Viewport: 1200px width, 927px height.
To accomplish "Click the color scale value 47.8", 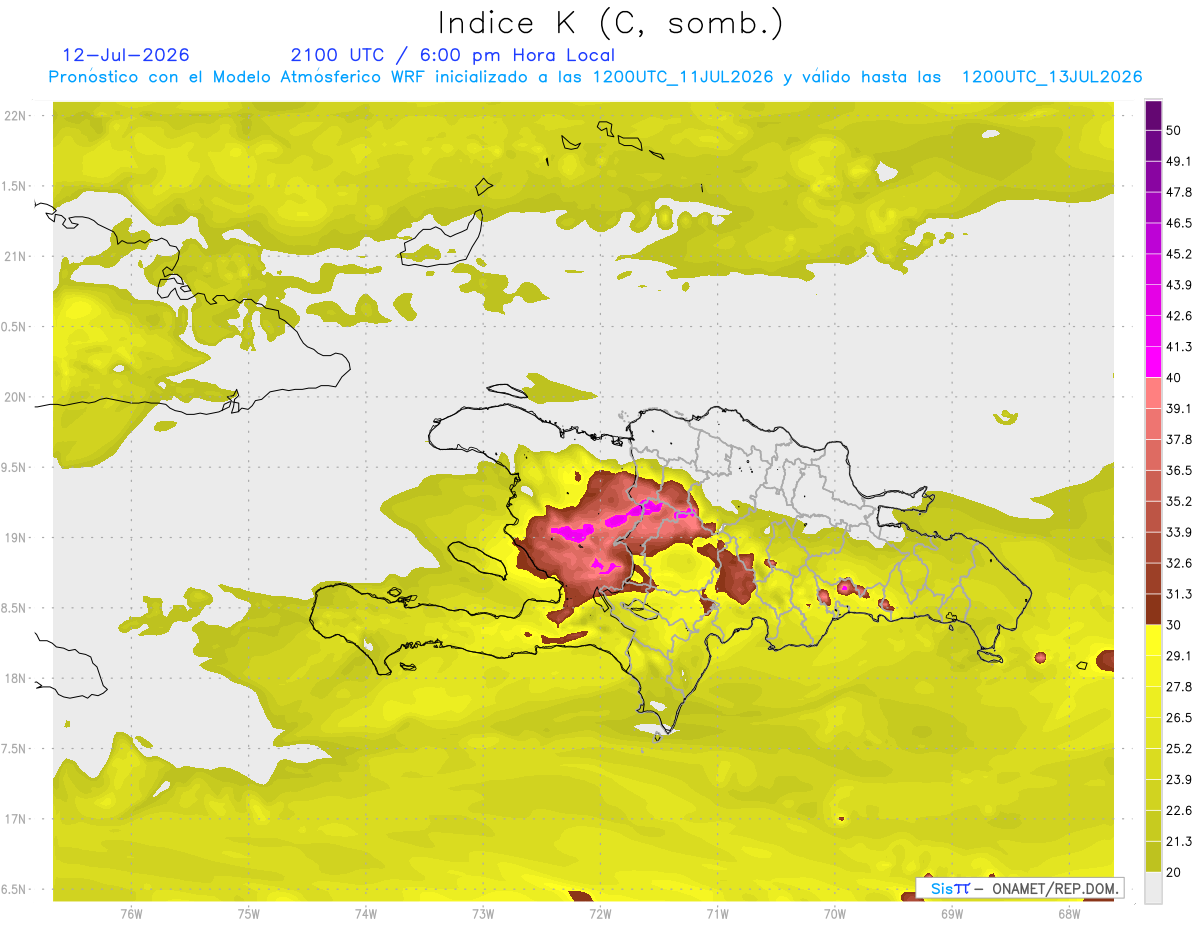I will pos(1178,192).
